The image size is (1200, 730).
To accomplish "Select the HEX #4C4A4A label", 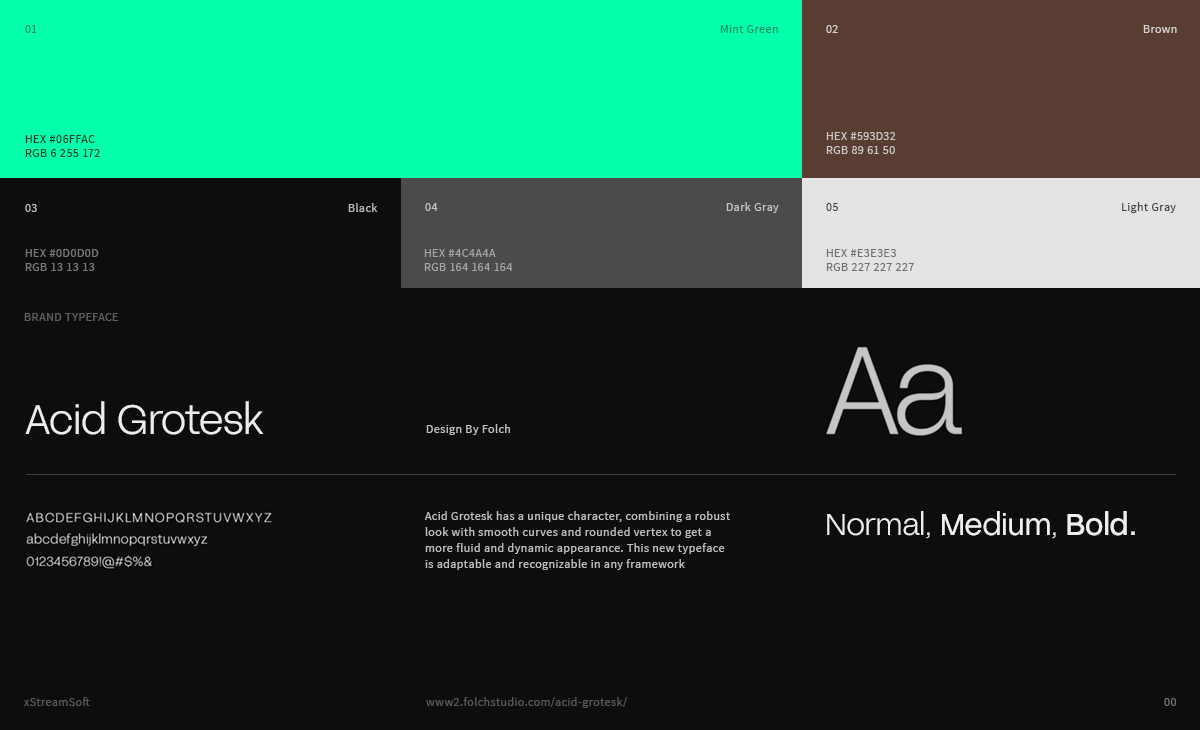I will tap(459, 253).
